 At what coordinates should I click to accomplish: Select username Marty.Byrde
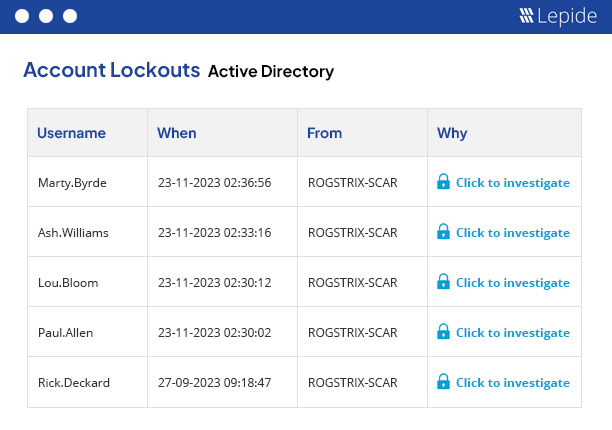point(72,183)
